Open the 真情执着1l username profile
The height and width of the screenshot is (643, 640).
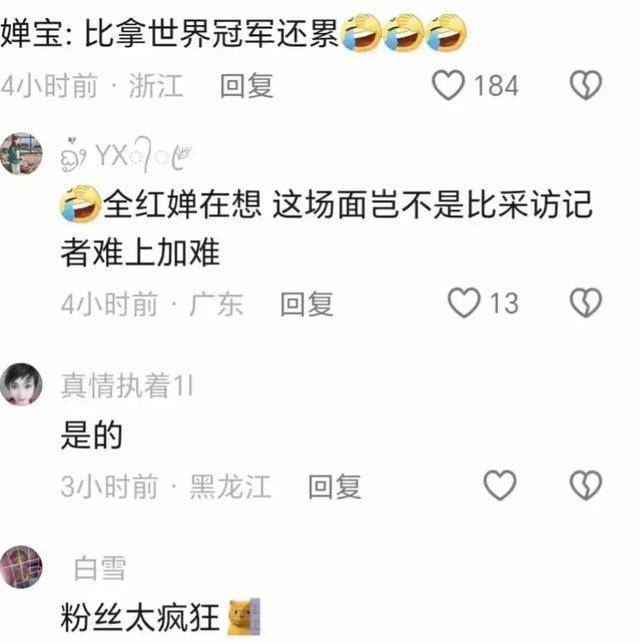click(x=127, y=385)
